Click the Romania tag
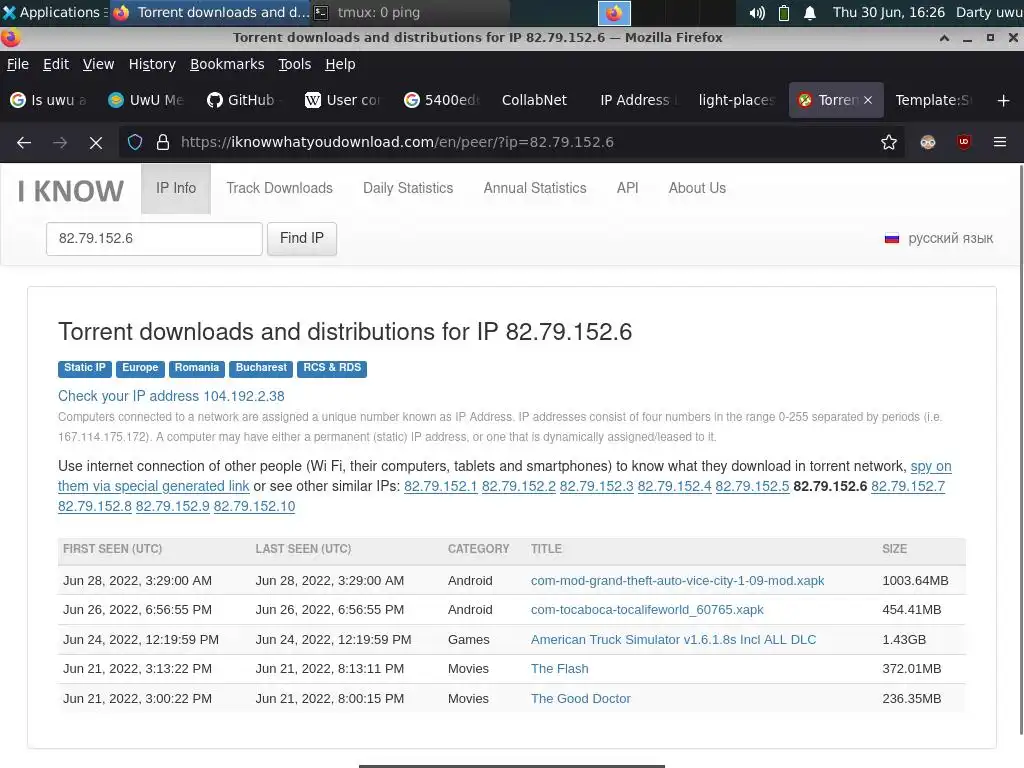This screenshot has width=1024, height=768. tap(197, 368)
